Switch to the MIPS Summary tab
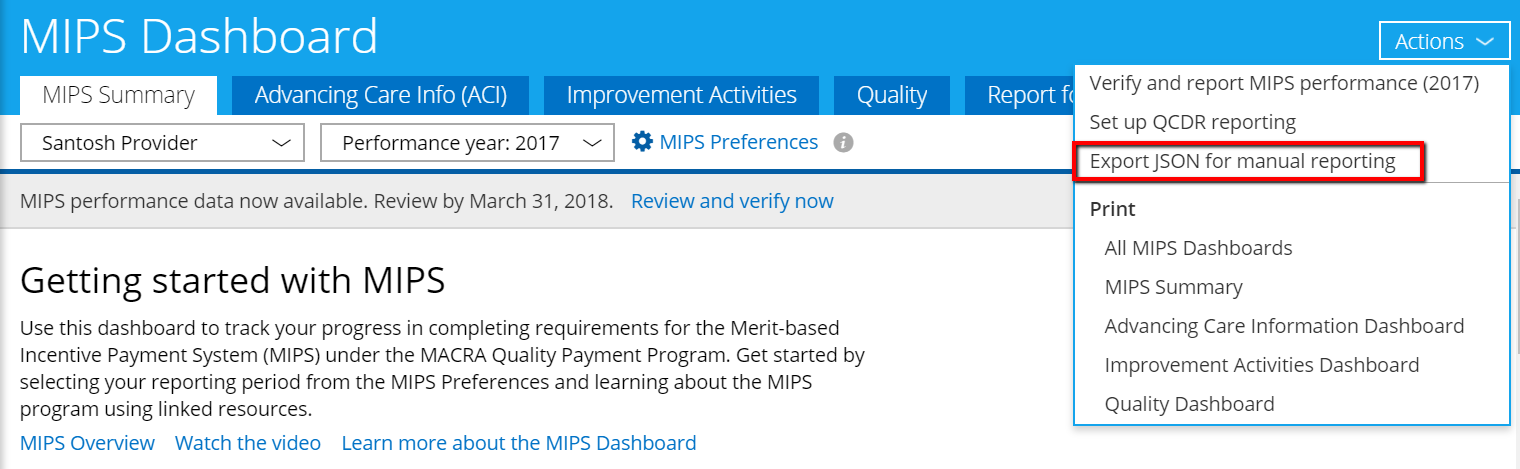Image resolution: width=1520 pixels, height=469 pixels. (118, 95)
